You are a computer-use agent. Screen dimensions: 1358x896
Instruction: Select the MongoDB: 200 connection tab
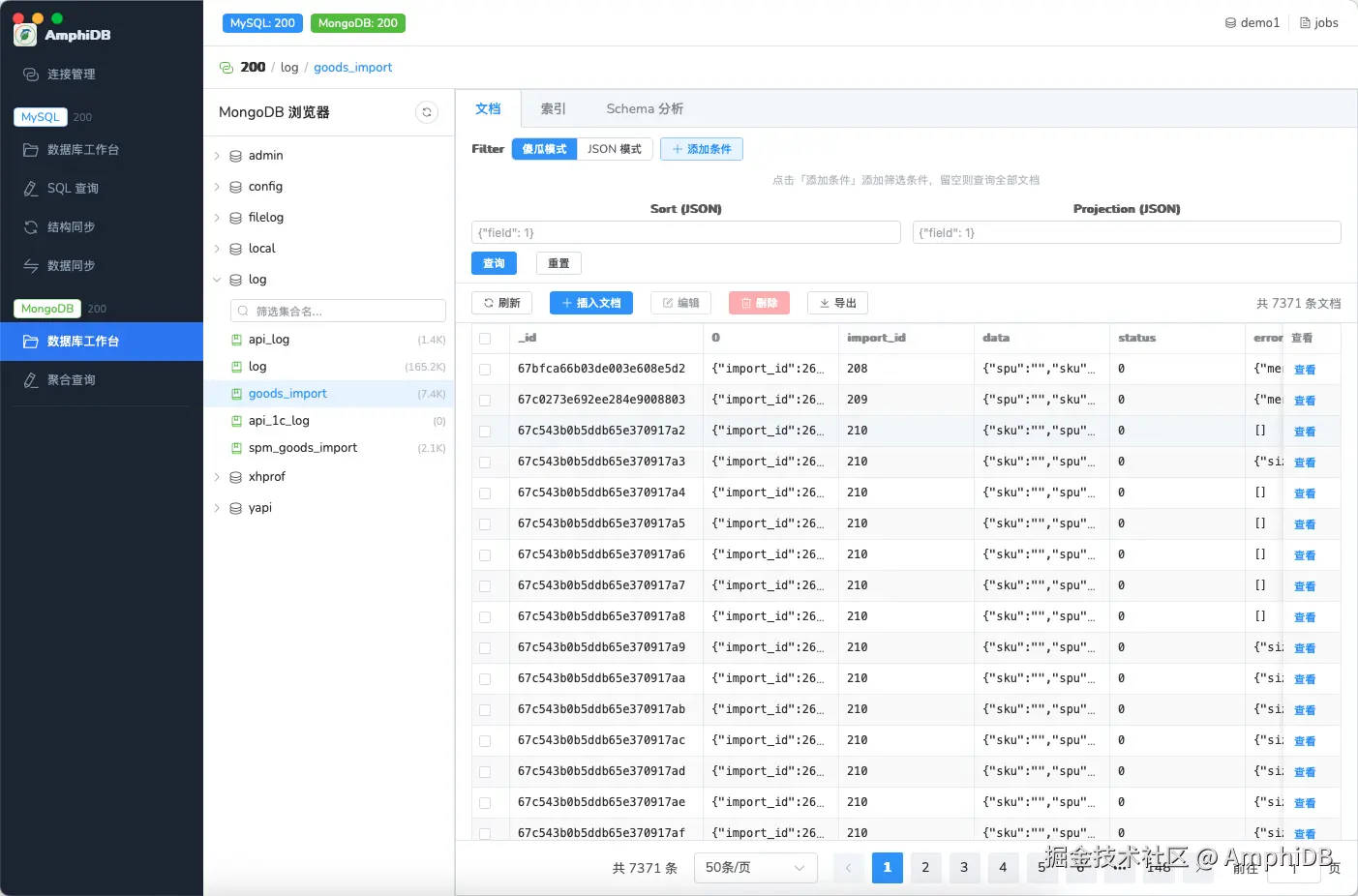click(x=358, y=23)
